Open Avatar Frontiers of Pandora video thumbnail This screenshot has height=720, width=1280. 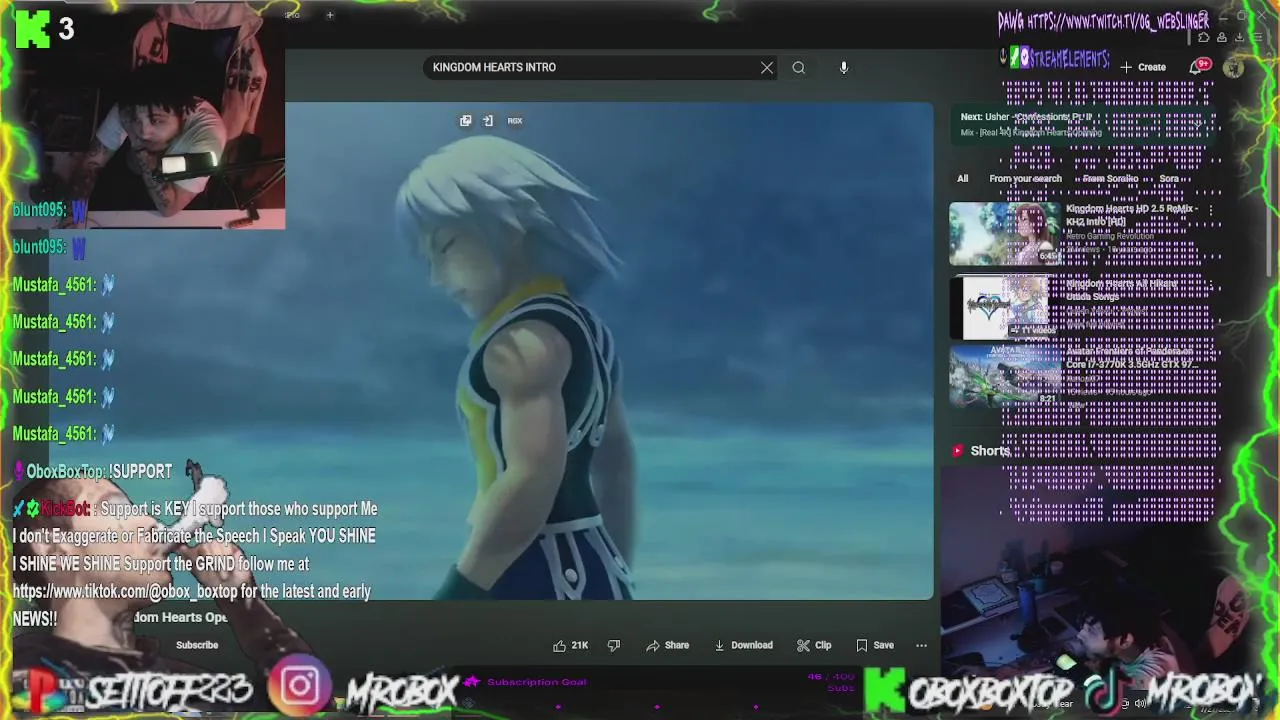(x=1004, y=376)
